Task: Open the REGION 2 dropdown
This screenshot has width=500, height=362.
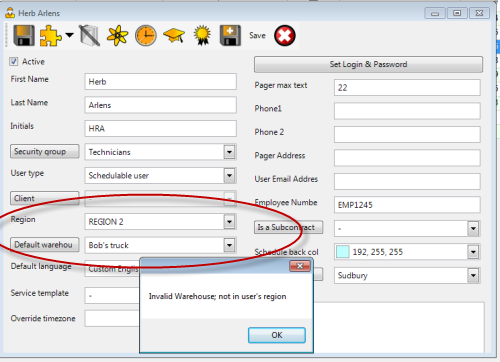Action: point(229,222)
